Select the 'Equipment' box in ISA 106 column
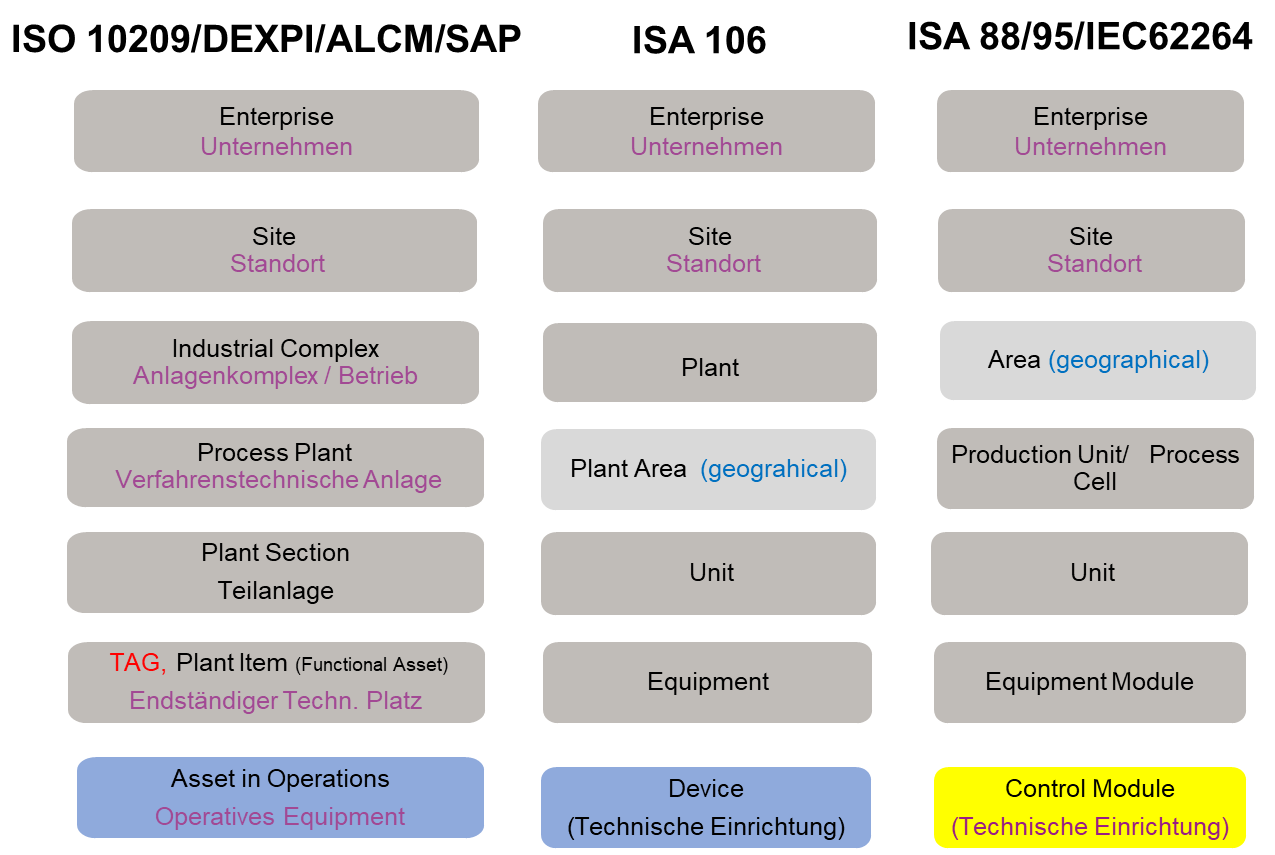Screen dimensions: 1275x855 tap(707, 682)
